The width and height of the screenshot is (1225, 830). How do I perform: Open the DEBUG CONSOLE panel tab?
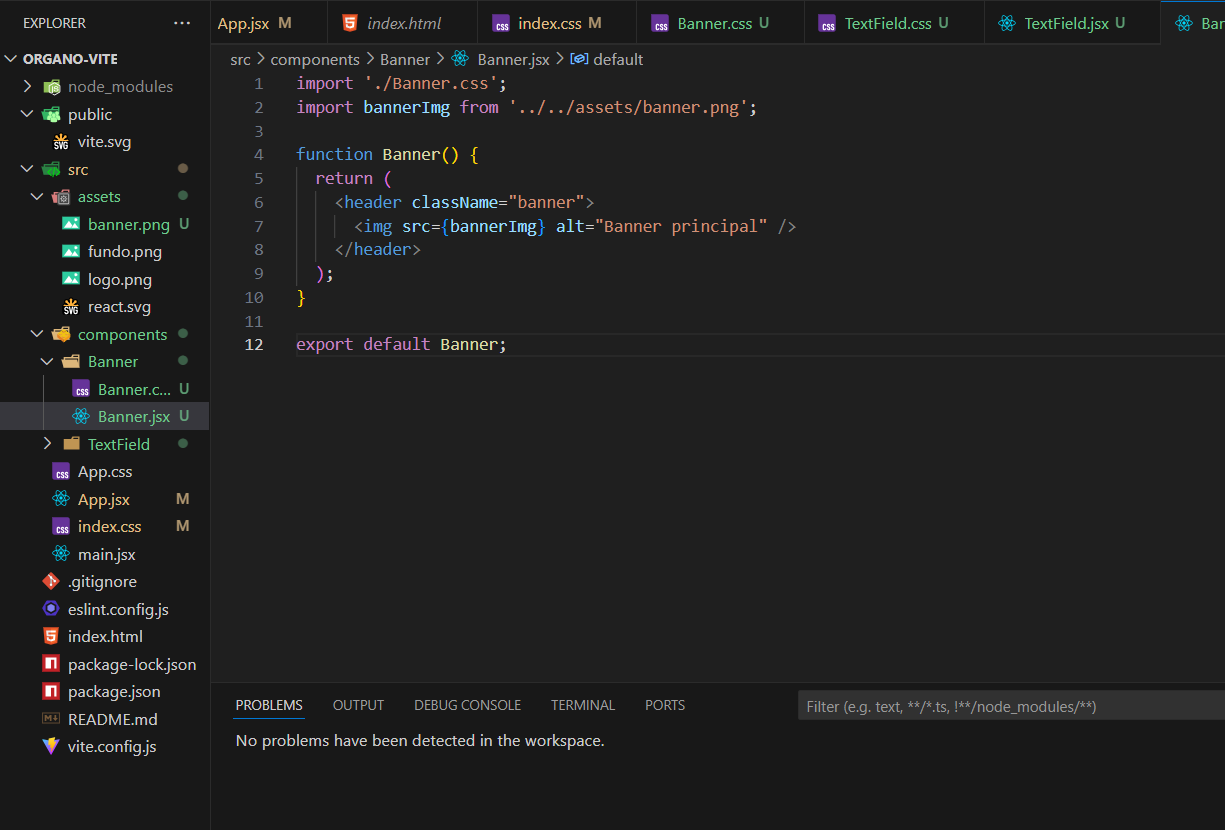pos(467,705)
